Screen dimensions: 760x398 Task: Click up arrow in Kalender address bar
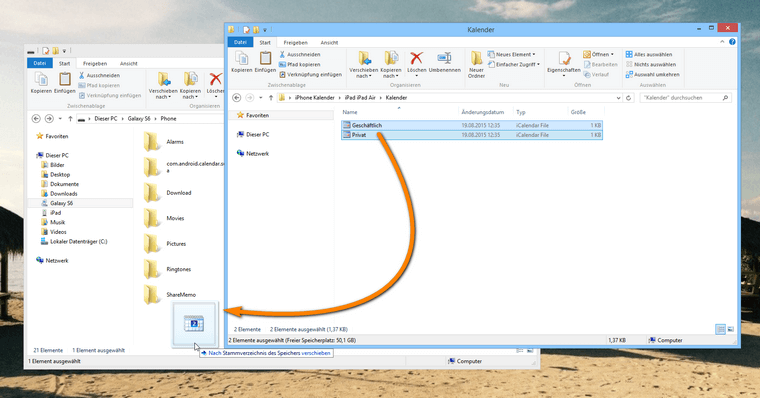pos(271,97)
